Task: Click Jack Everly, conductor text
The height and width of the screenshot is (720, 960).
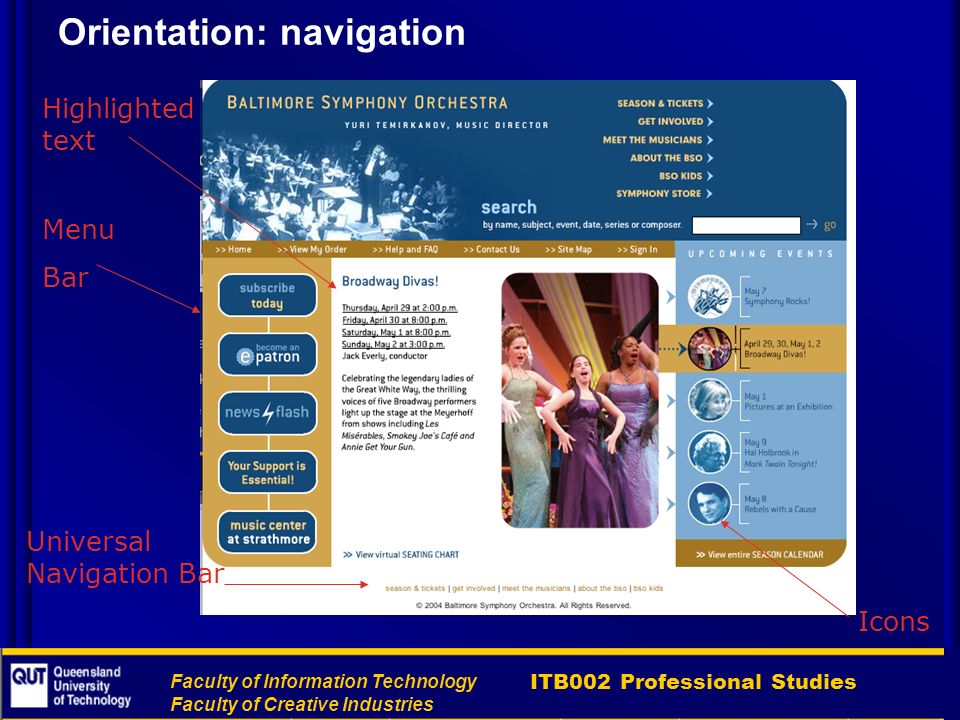Action: pos(384,356)
